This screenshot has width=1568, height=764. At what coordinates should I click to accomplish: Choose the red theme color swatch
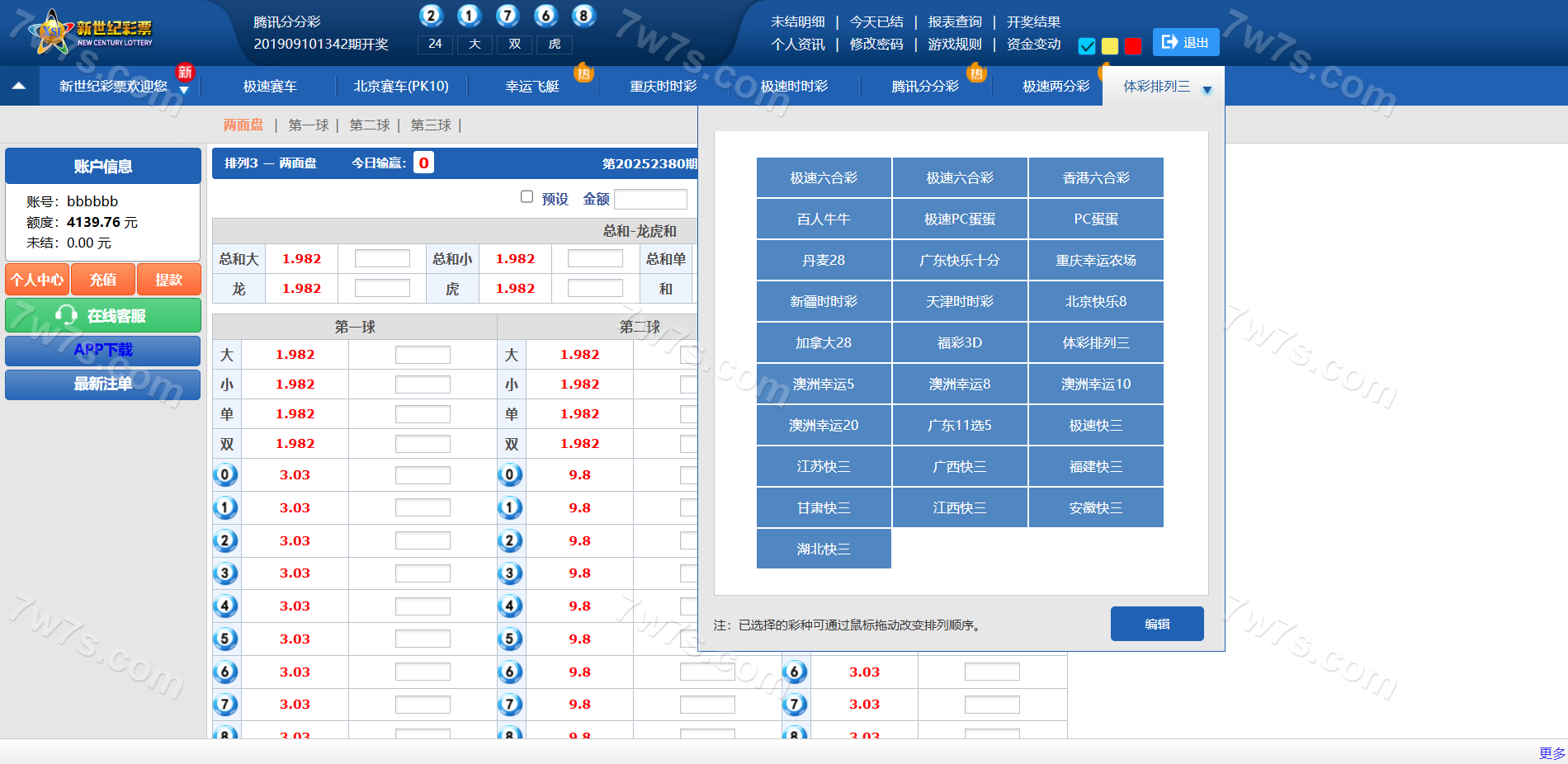tap(1133, 46)
